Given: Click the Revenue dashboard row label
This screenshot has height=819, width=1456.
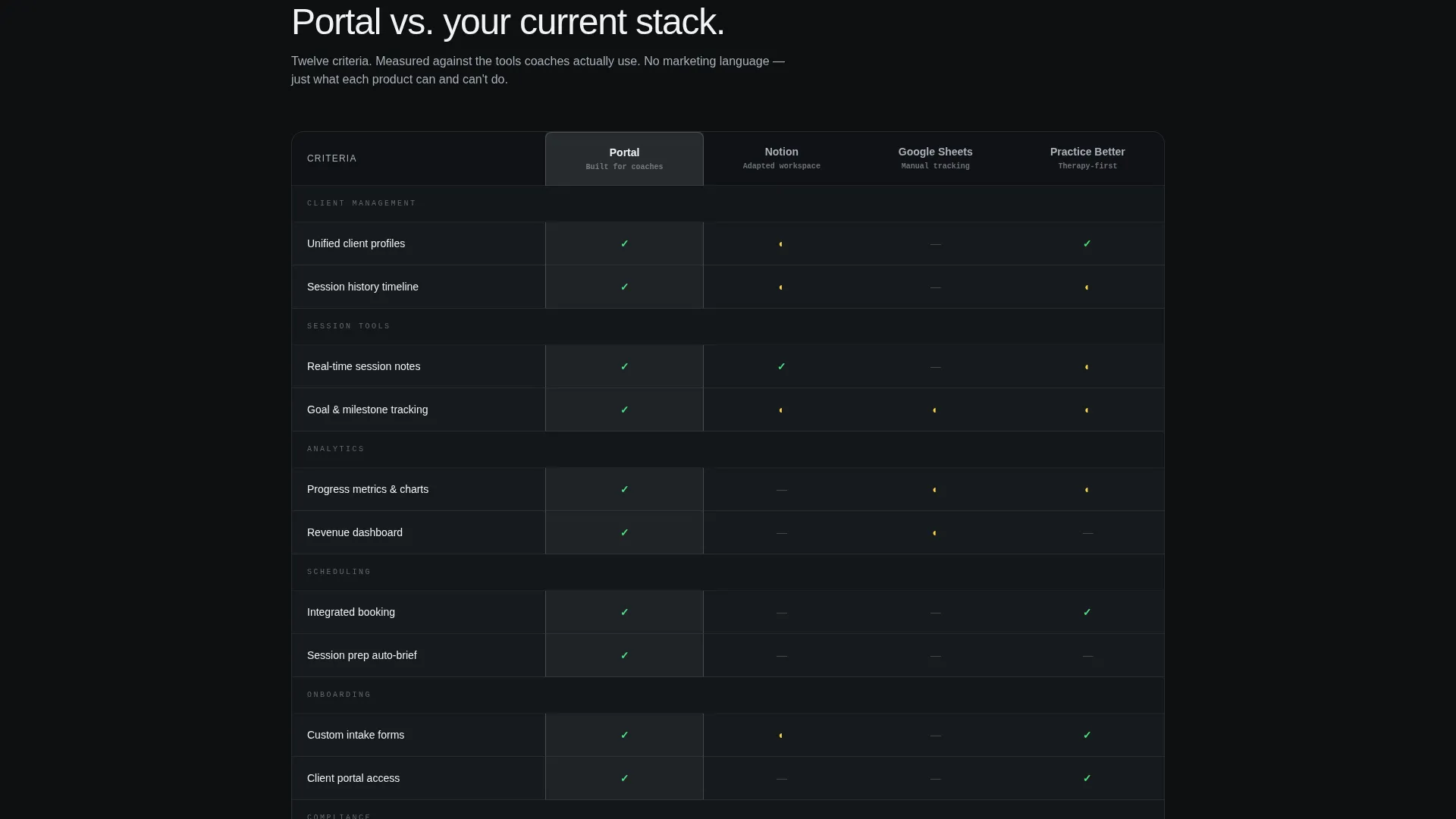Looking at the screenshot, I should pyautogui.click(x=355, y=532).
